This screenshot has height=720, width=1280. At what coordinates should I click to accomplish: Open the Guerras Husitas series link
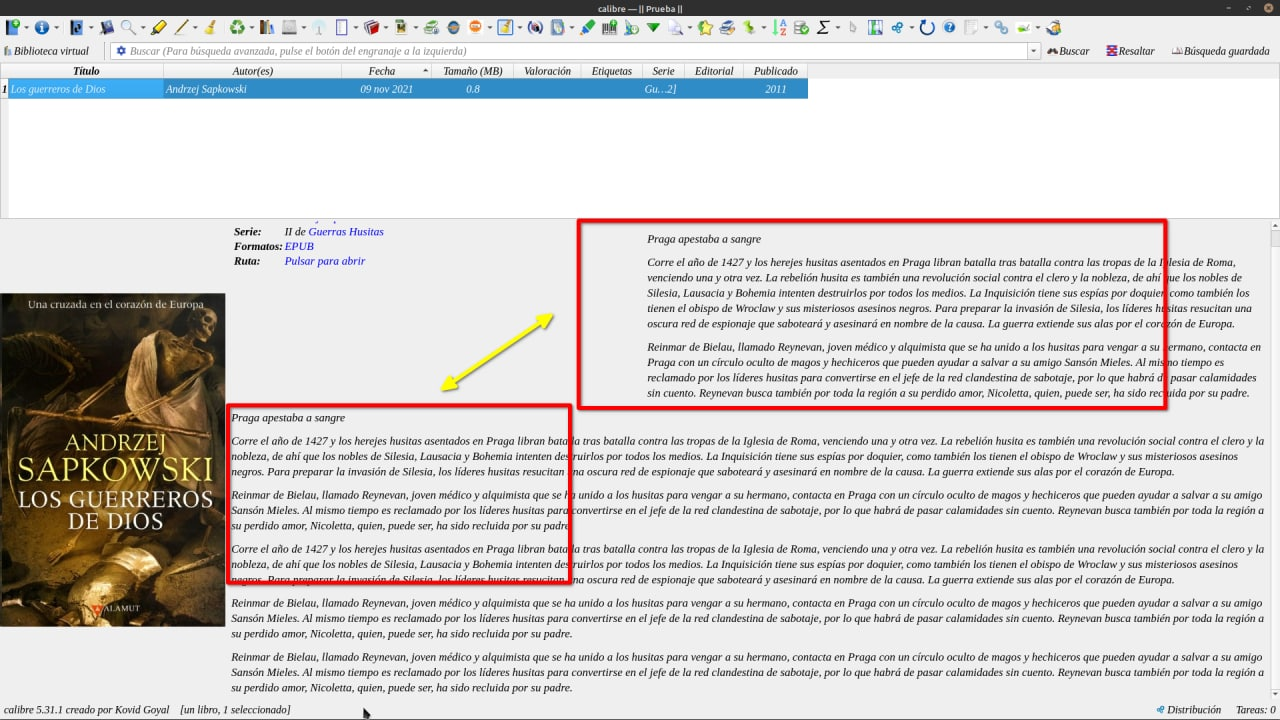346,232
